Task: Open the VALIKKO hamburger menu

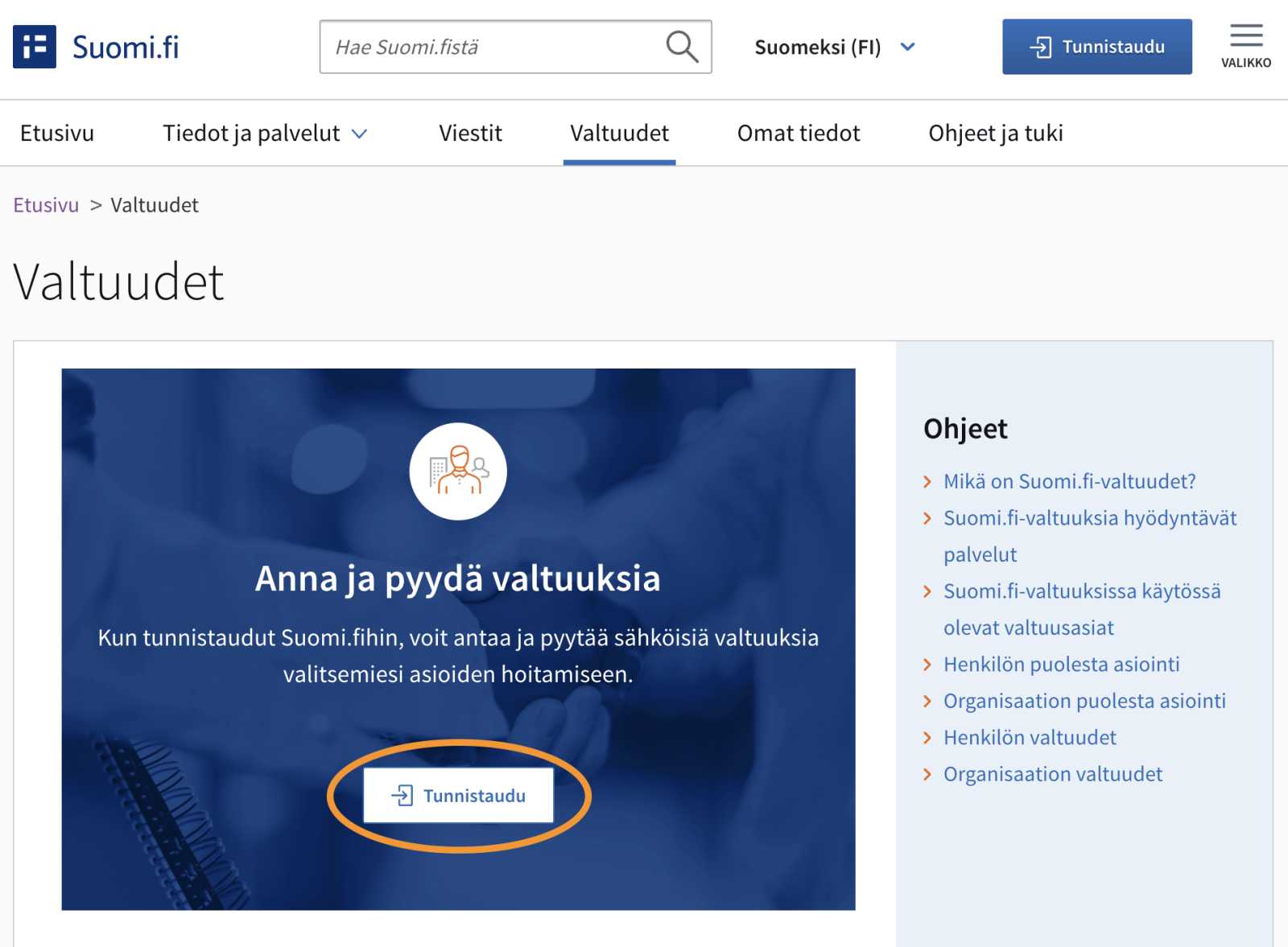Action: pos(1246,46)
